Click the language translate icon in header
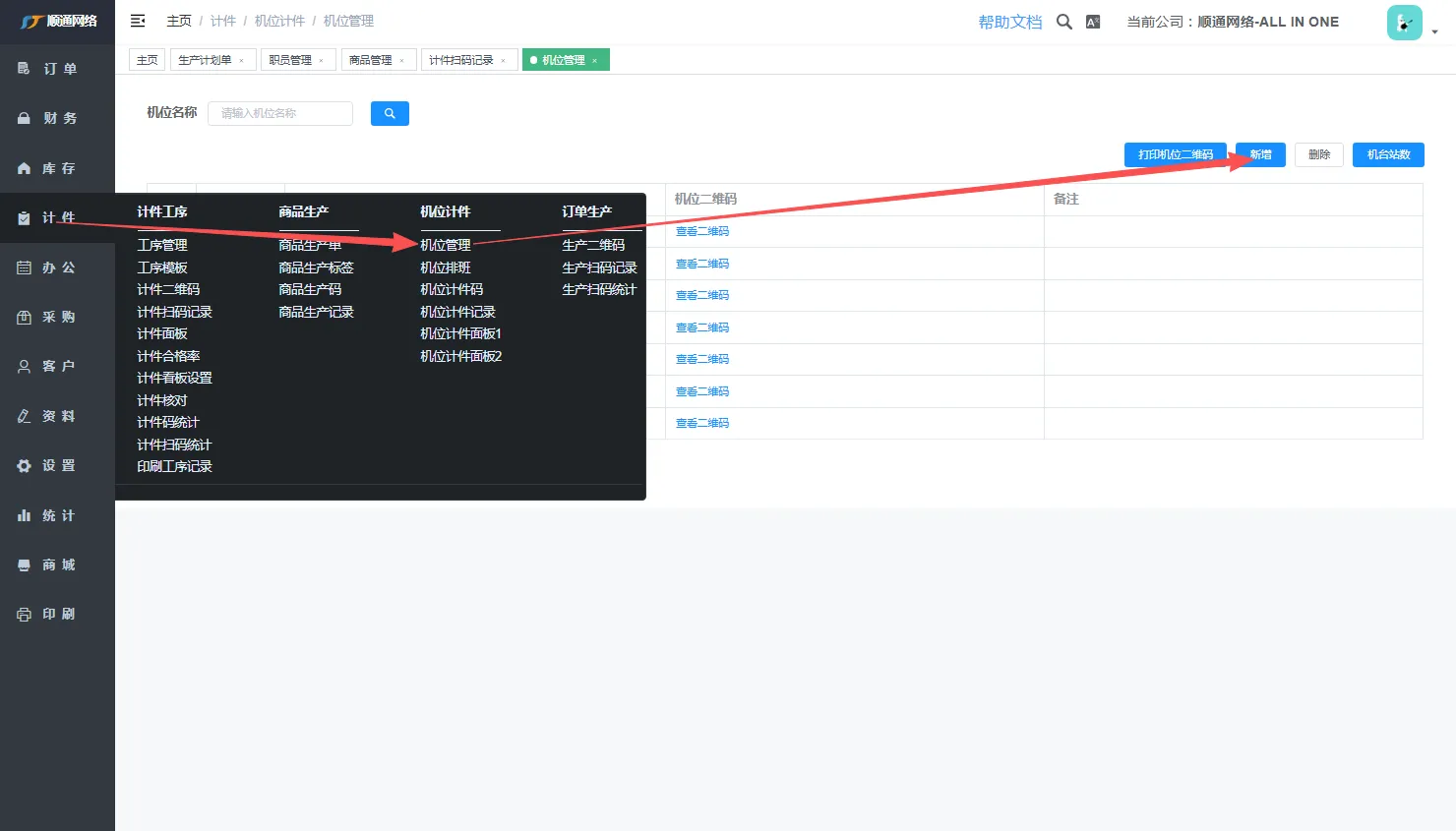The image size is (1456, 831). click(1093, 22)
